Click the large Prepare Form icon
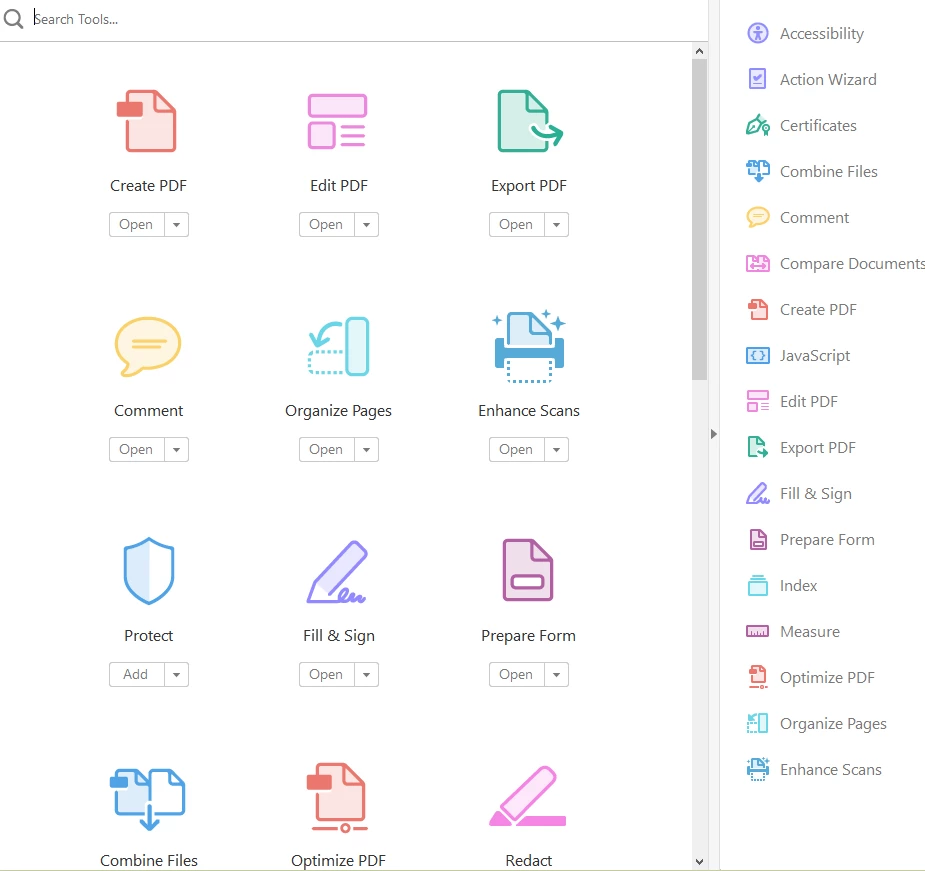The image size is (925, 871). pos(527,570)
